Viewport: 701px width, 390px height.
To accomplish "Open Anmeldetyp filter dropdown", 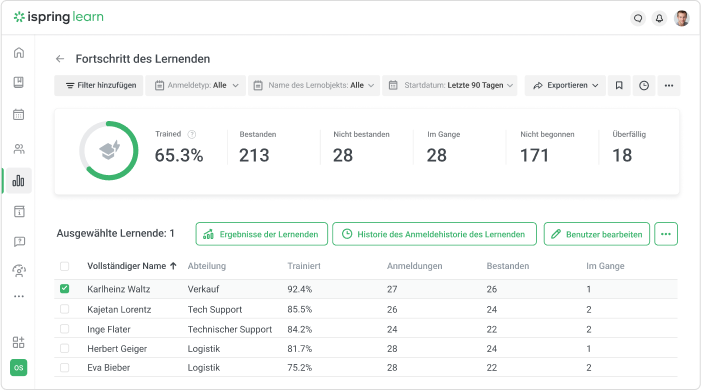I will pos(195,85).
